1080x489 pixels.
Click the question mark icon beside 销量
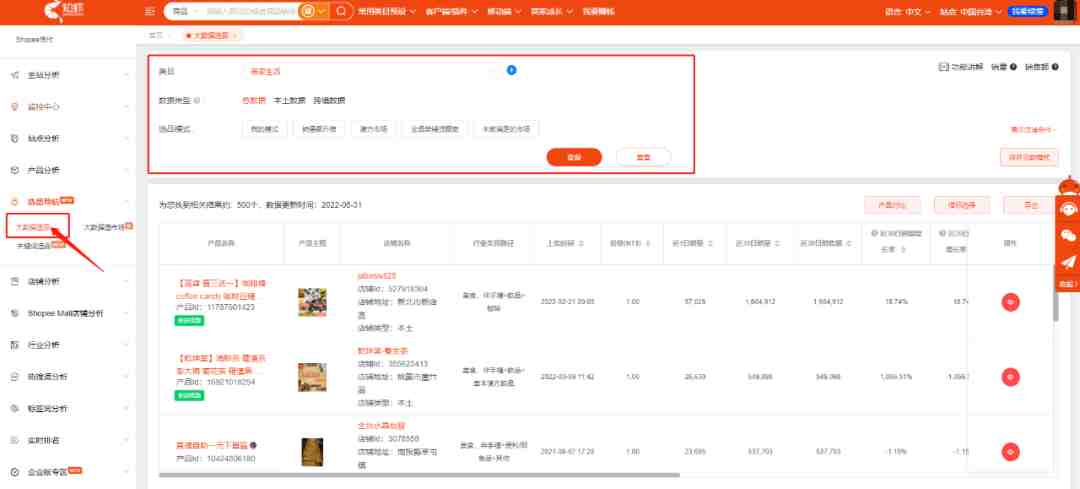(1014, 67)
